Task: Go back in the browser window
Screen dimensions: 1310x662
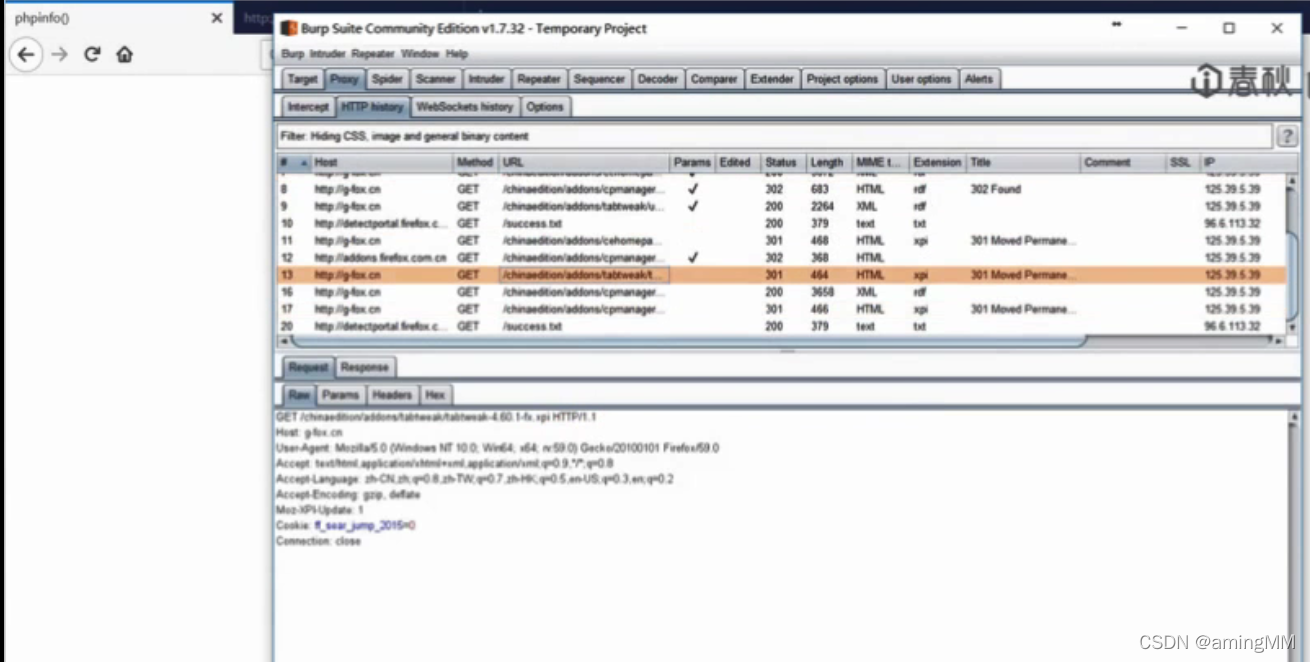Action: (26, 55)
